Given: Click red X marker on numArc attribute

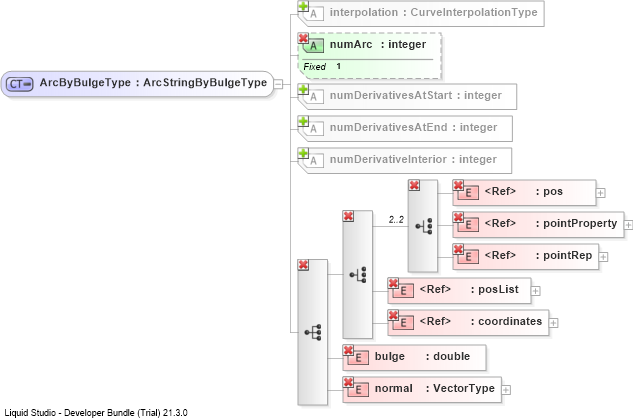Looking at the screenshot, I should point(303,38).
